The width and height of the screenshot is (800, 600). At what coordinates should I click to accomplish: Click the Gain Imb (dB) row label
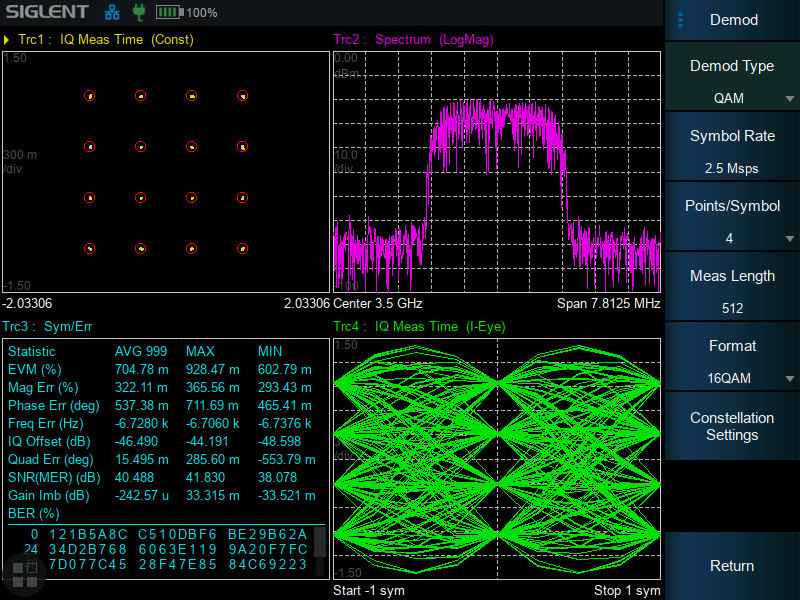click(x=48, y=495)
